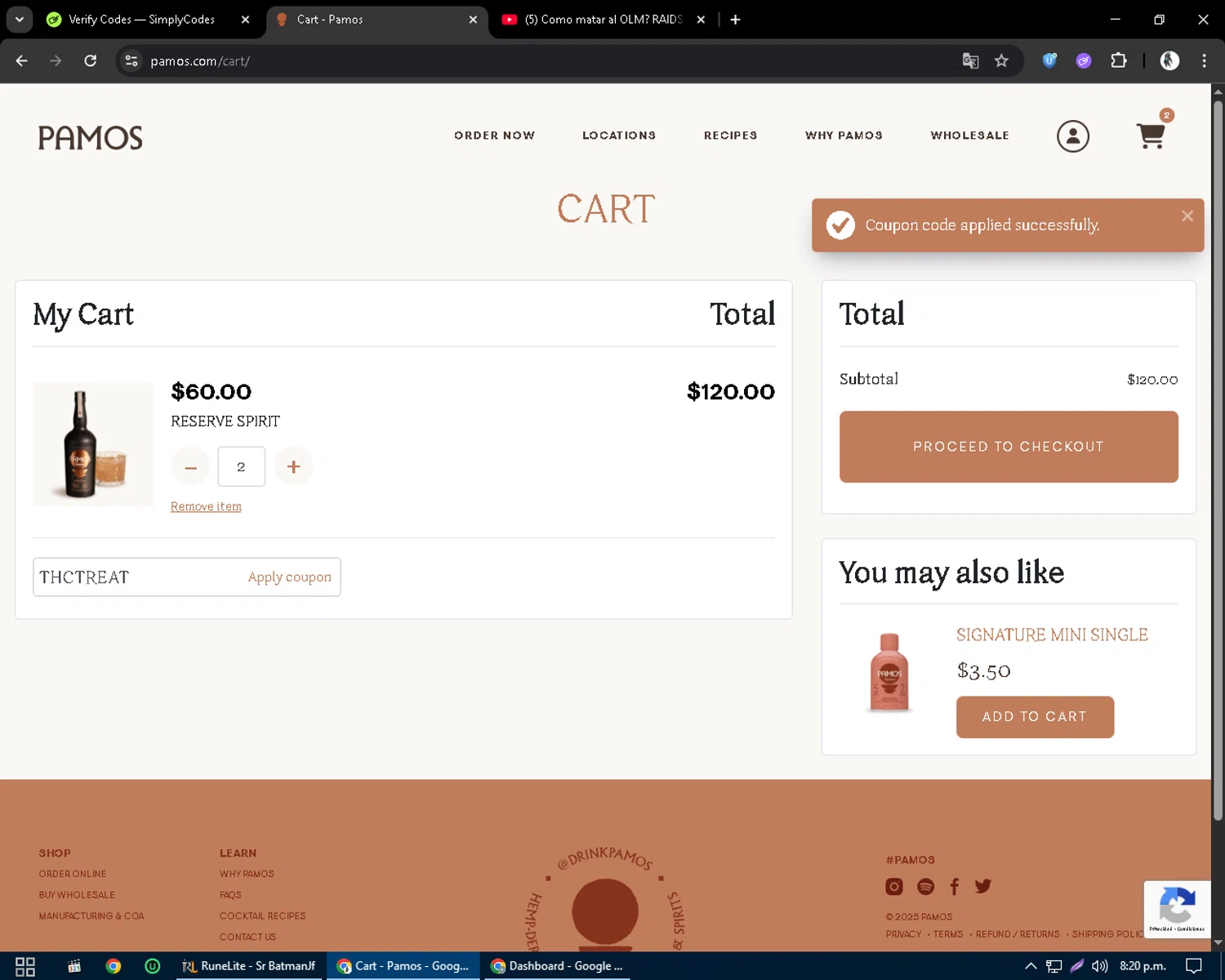Increase Reserve Spirit quantity with plus button
This screenshot has height=980, width=1225.
coord(294,466)
